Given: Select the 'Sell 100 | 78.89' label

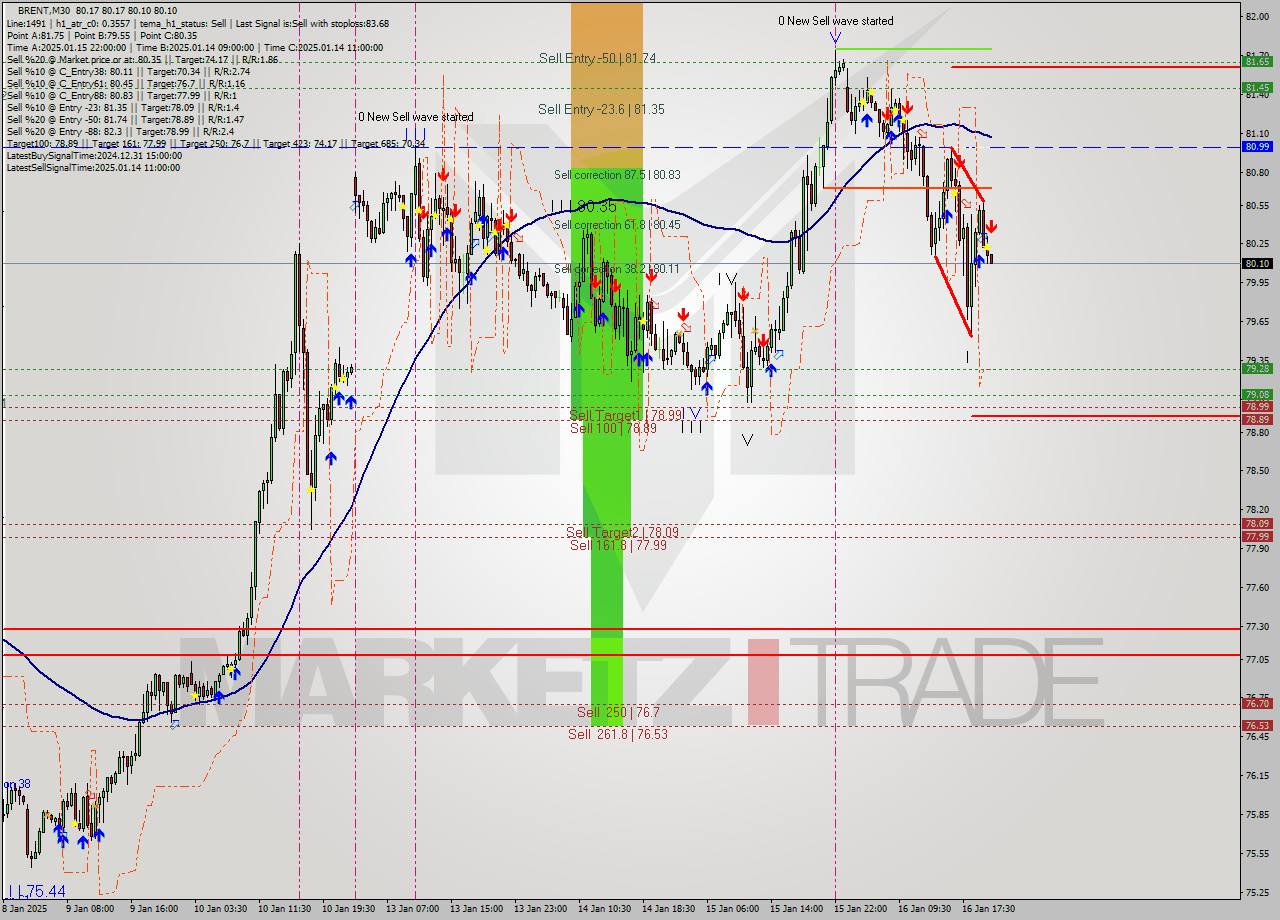Looking at the screenshot, I should tap(613, 428).
